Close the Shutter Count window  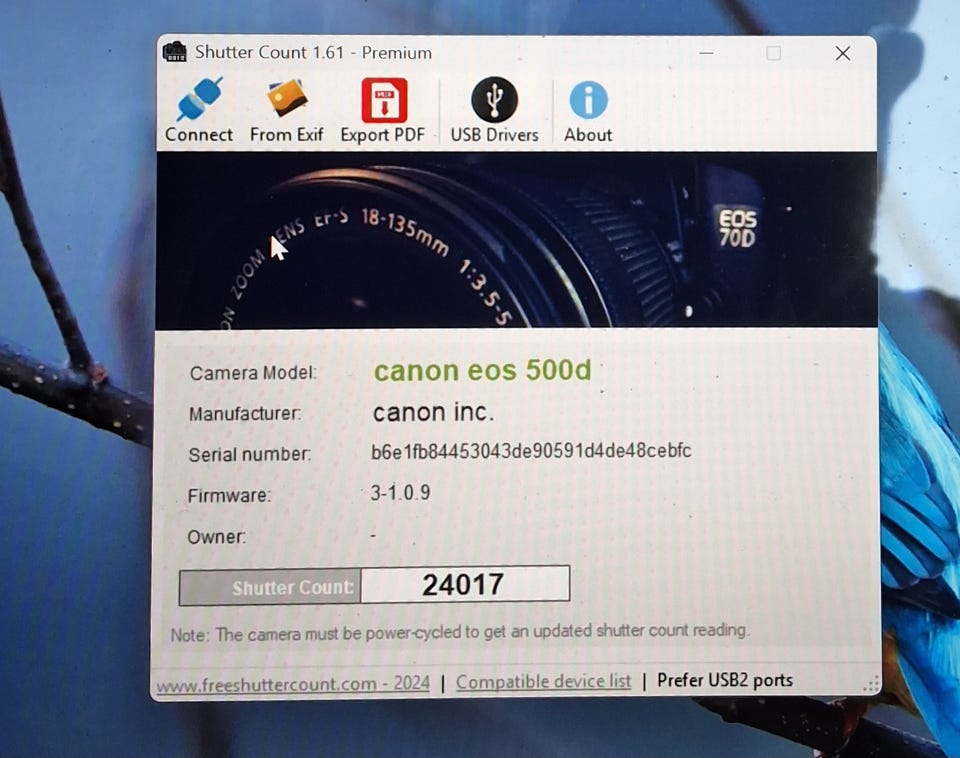point(843,54)
